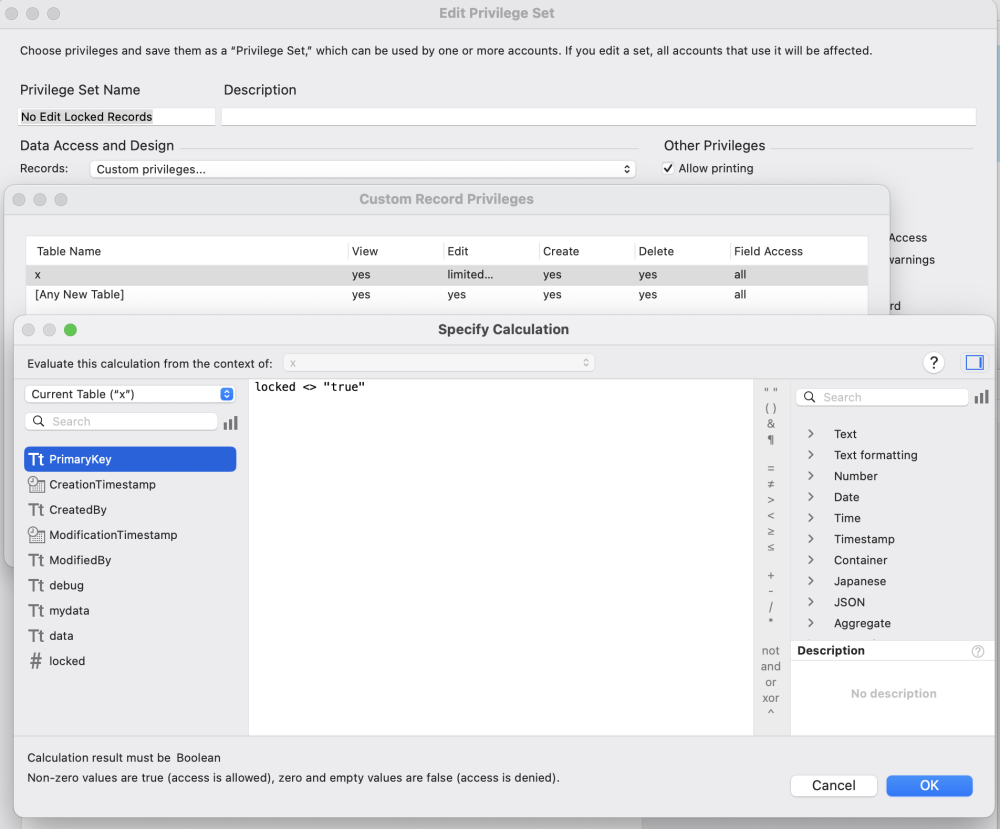
Task: Click the help question mark button
Action: pyautogui.click(x=934, y=363)
